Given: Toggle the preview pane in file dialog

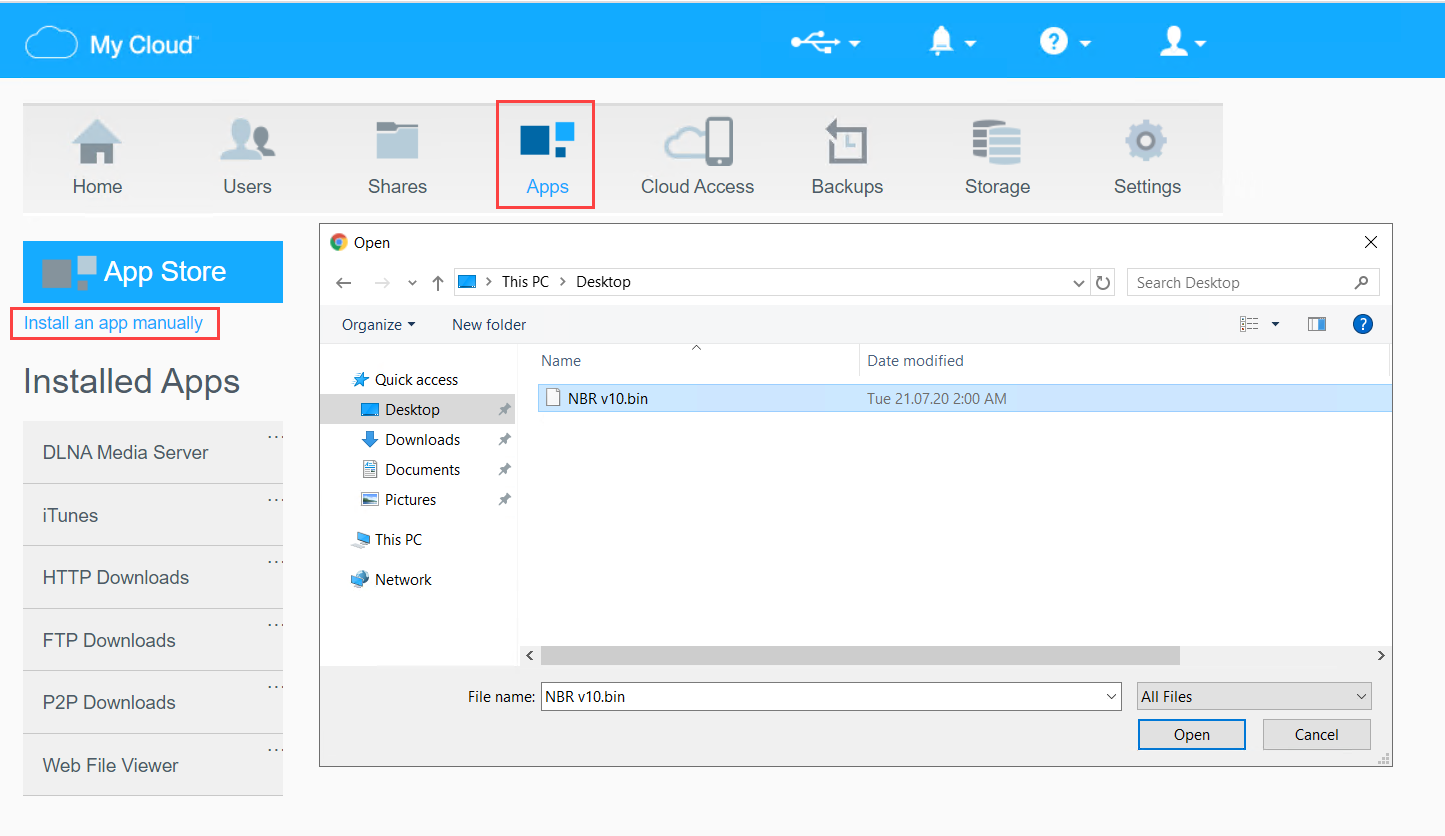Looking at the screenshot, I should coord(1316,323).
